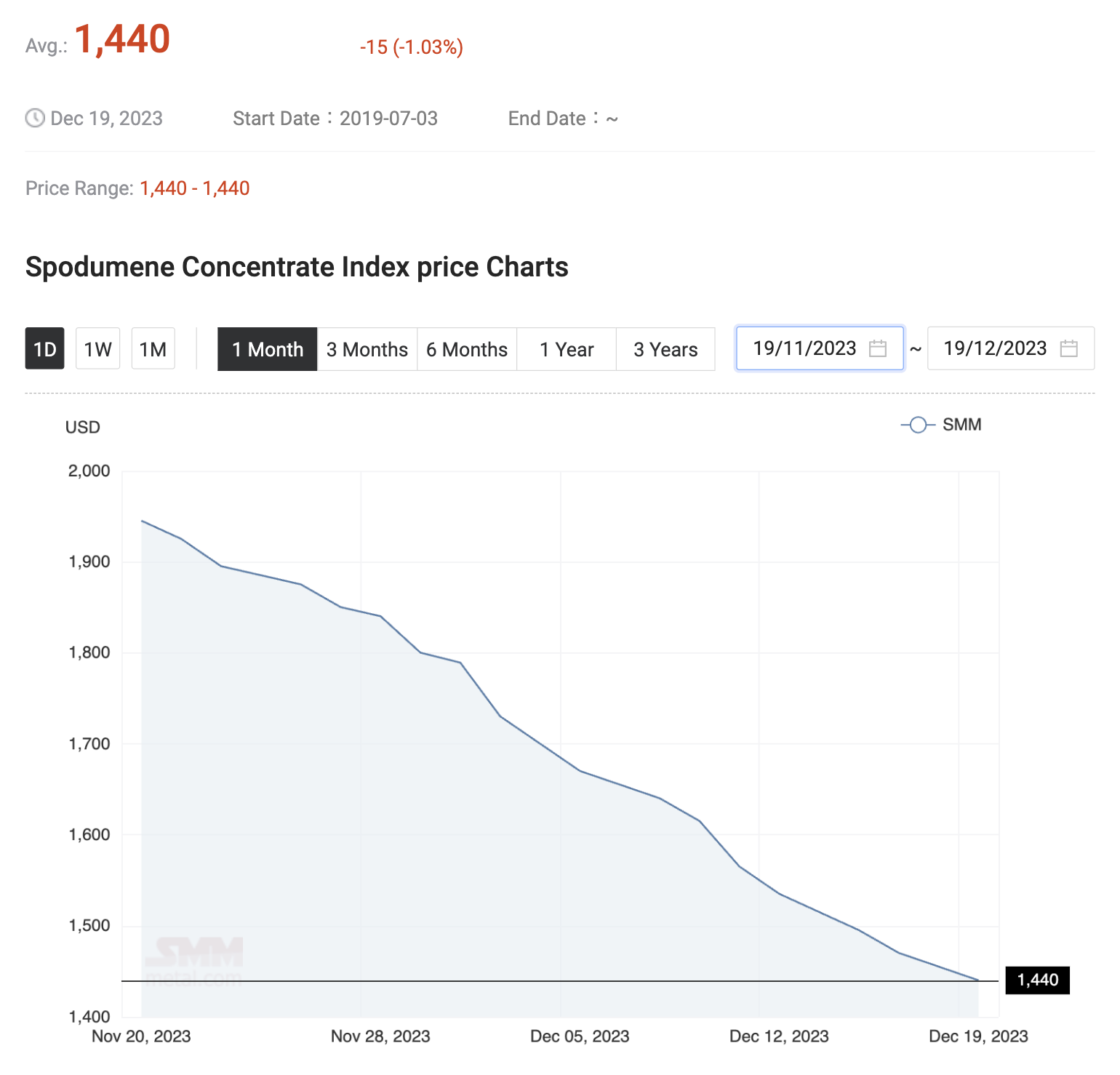1120x1075 pixels.
Task: Click the SMM legend label text
Action: pos(961,425)
